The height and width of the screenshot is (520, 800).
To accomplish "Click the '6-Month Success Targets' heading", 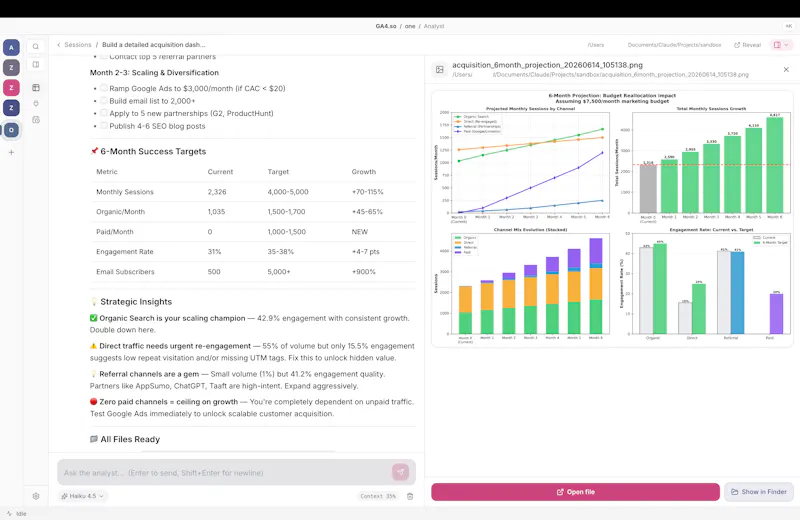I will (x=153, y=152).
